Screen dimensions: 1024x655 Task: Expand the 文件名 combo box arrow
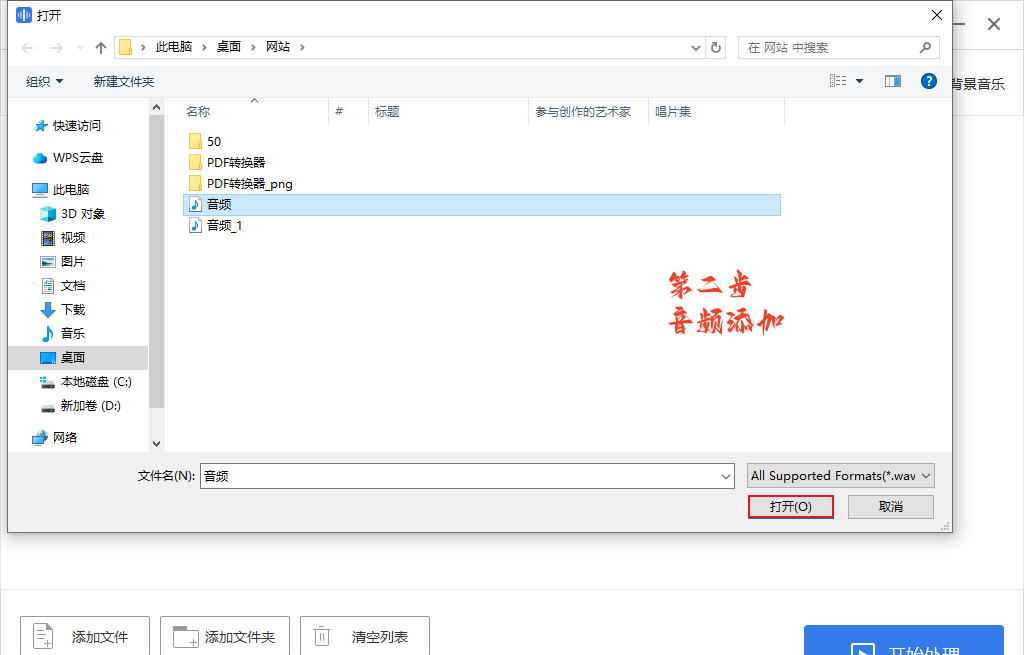click(727, 477)
